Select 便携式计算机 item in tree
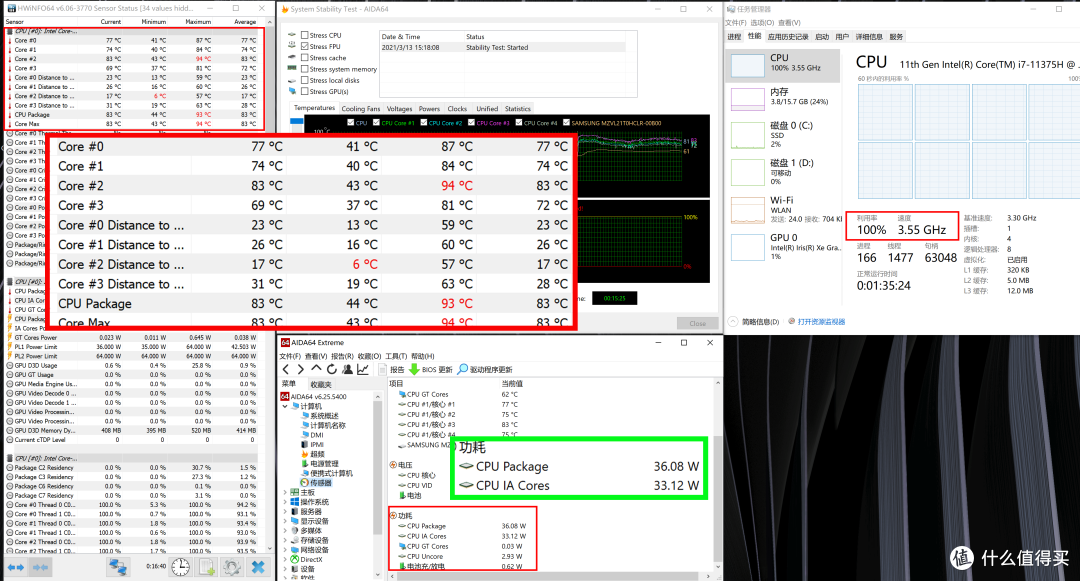This screenshot has width=1080, height=581. (326, 474)
